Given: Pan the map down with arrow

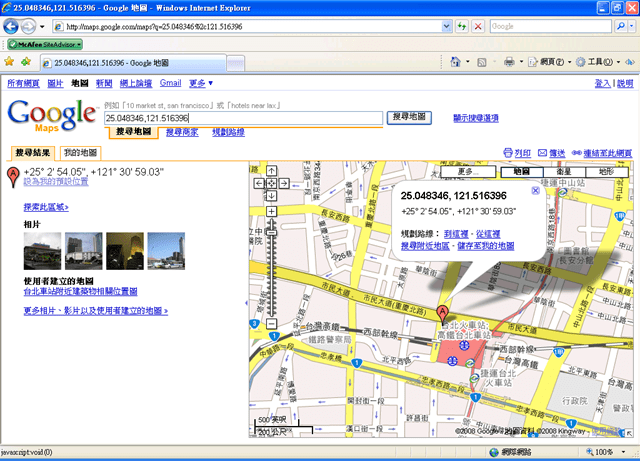Looking at the screenshot, I should pyautogui.click(x=271, y=196).
